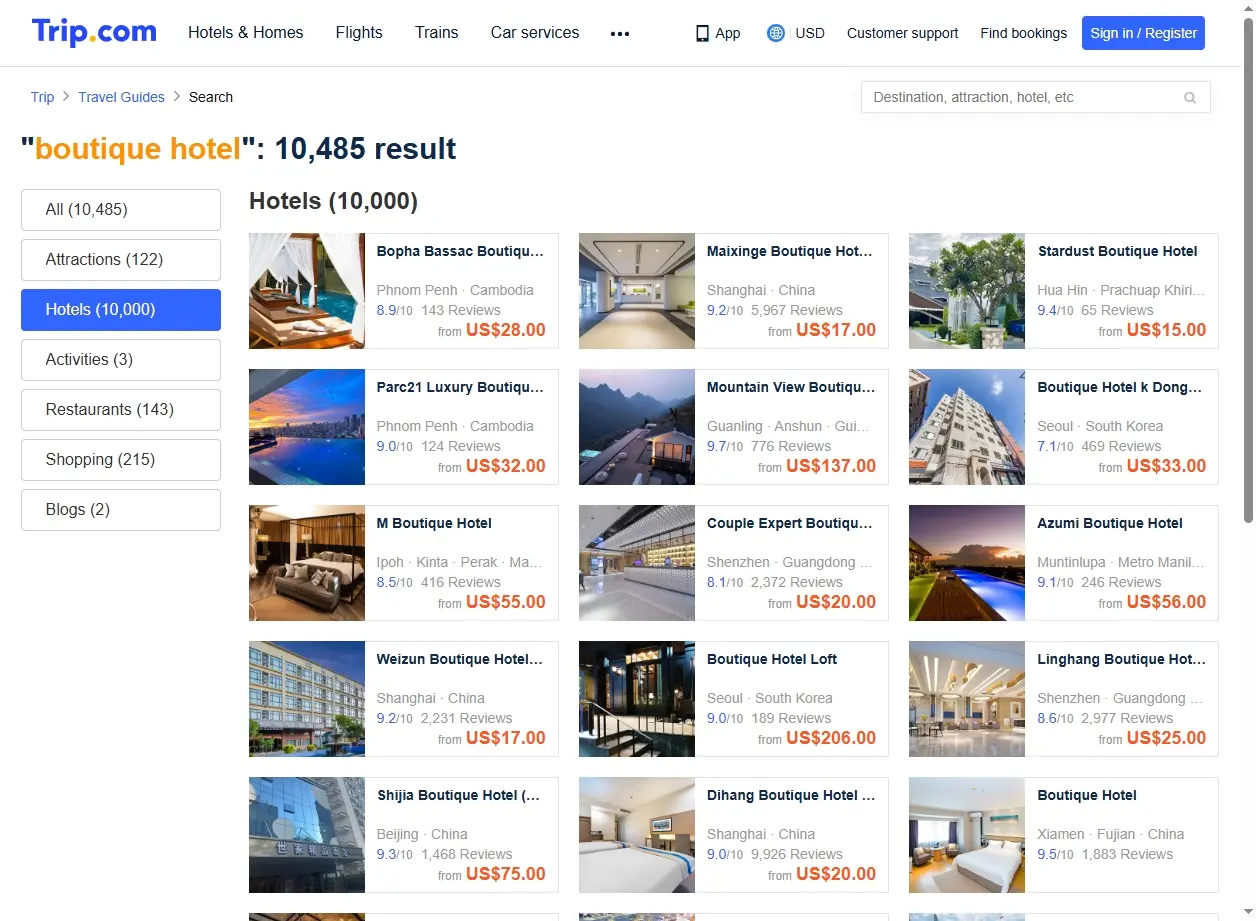
Task: Click Maixinge Boutique Hotel title
Action: pos(790,252)
